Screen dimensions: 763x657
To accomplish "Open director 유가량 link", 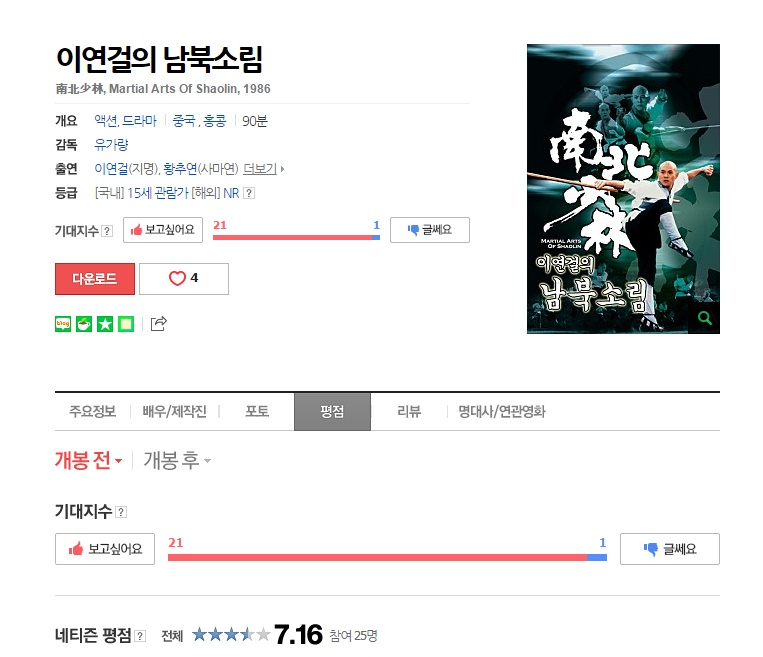I will pos(111,145).
